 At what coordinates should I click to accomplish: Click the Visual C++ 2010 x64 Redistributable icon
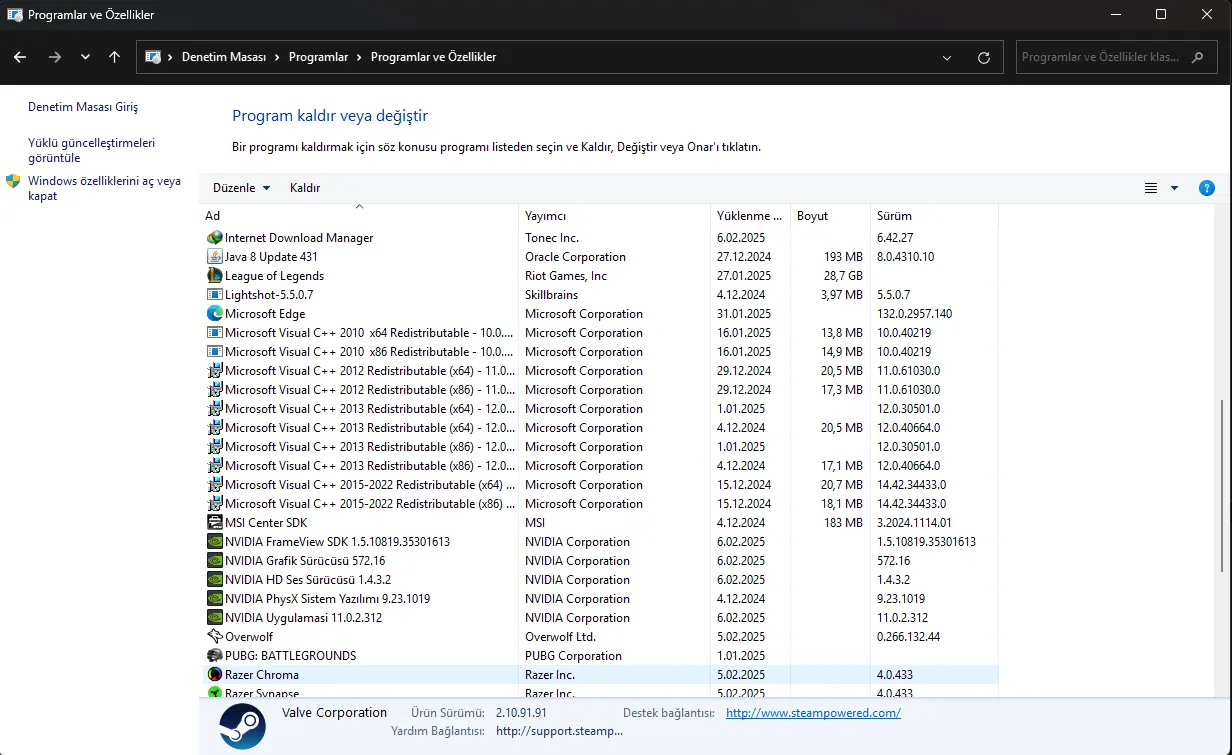pyautogui.click(x=214, y=333)
